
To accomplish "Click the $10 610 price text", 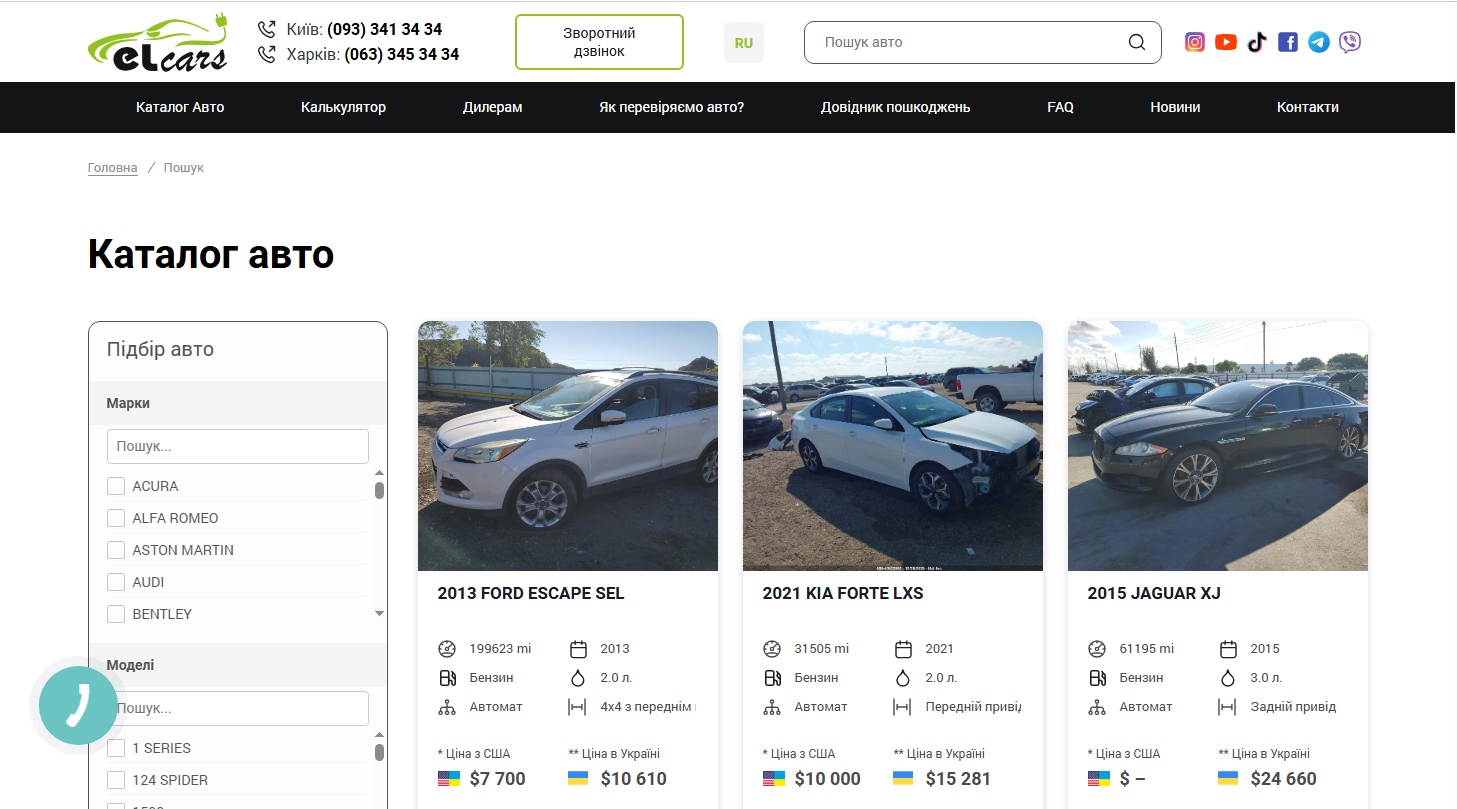I will 634,778.
